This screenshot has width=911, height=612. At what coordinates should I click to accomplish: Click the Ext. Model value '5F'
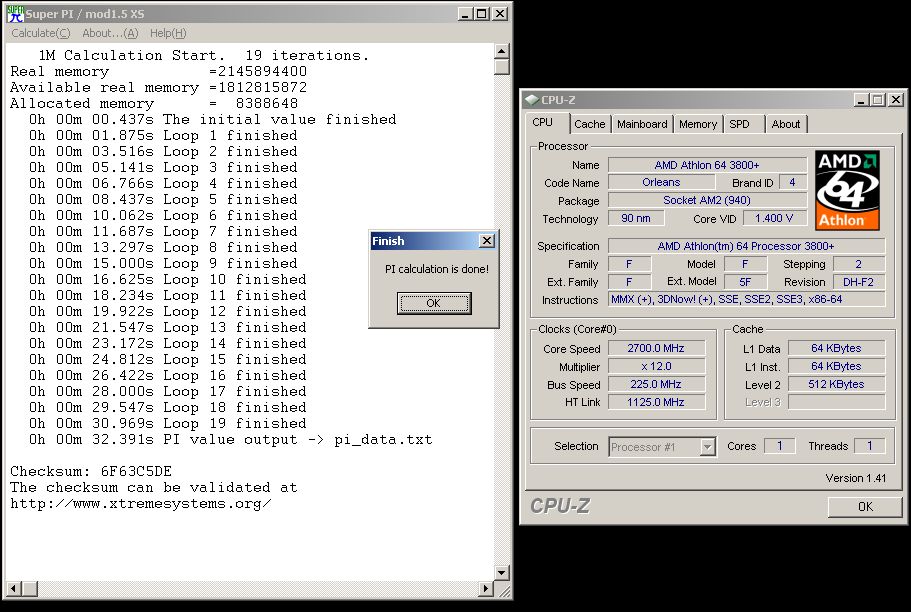tap(745, 282)
